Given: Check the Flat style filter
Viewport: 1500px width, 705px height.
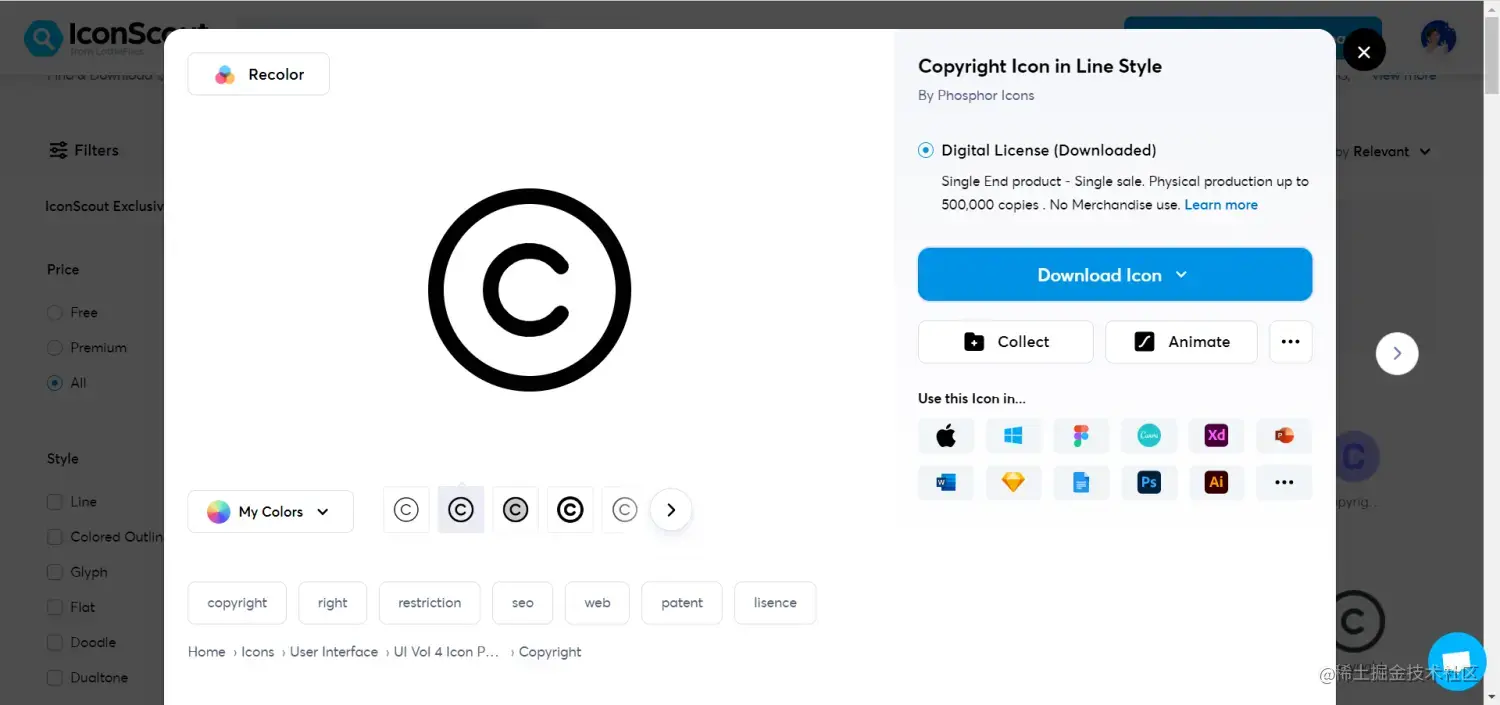Looking at the screenshot, I should (55, 607).
